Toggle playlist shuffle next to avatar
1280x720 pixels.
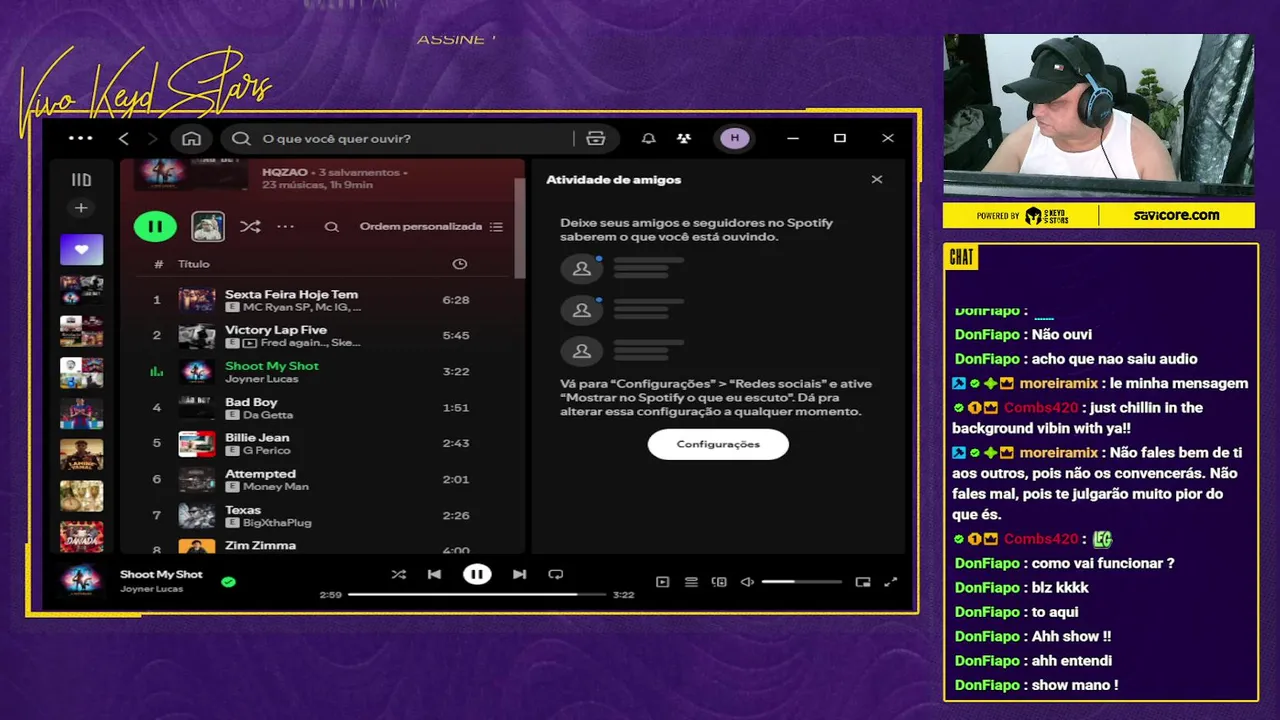click(x=250, y=227)
